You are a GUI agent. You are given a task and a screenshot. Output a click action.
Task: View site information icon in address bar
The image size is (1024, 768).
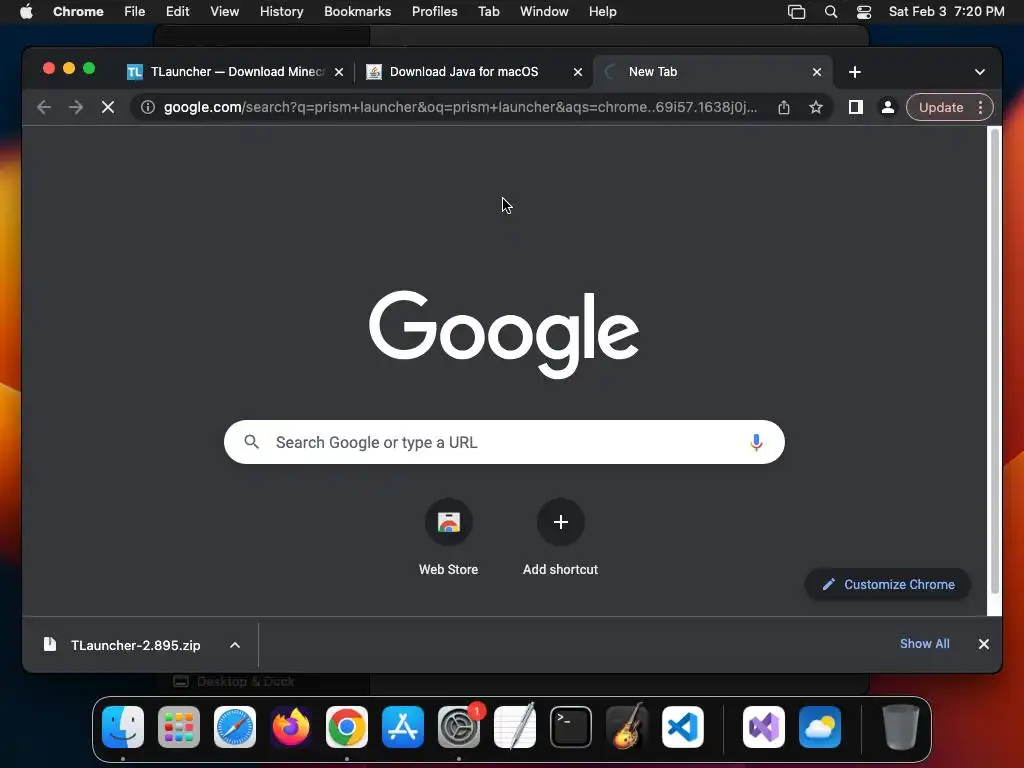click(x=148, y=107)
